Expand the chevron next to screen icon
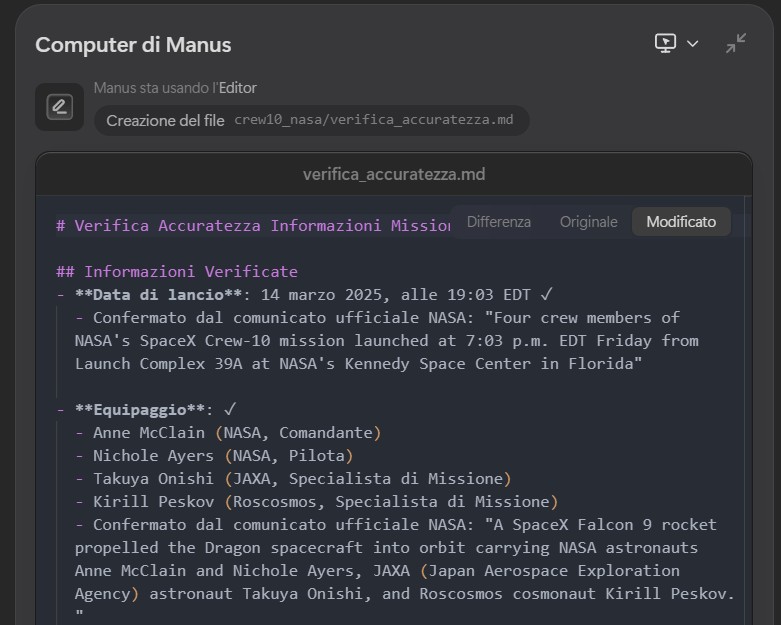781x625 pixels. (x=692, y=44)
